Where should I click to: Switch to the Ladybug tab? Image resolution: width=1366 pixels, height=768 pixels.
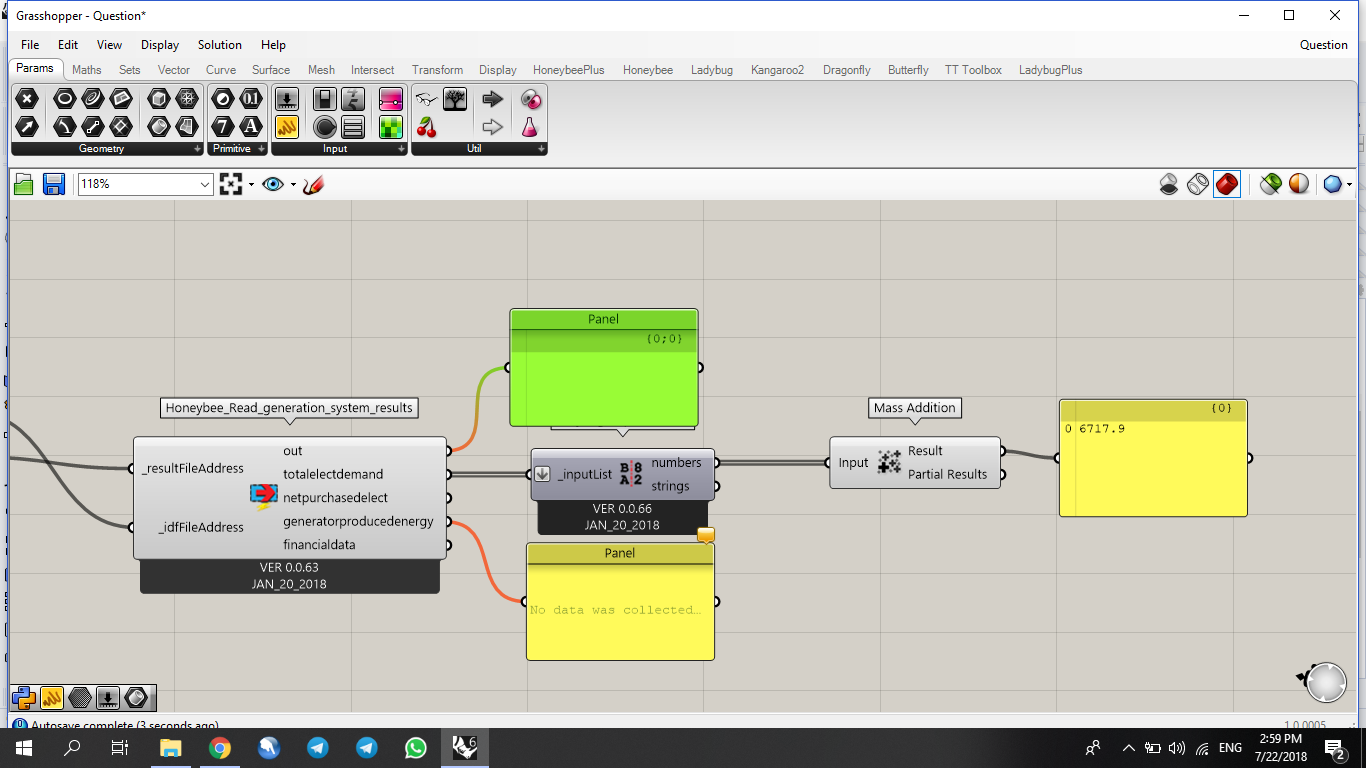[x=712, y=70]
